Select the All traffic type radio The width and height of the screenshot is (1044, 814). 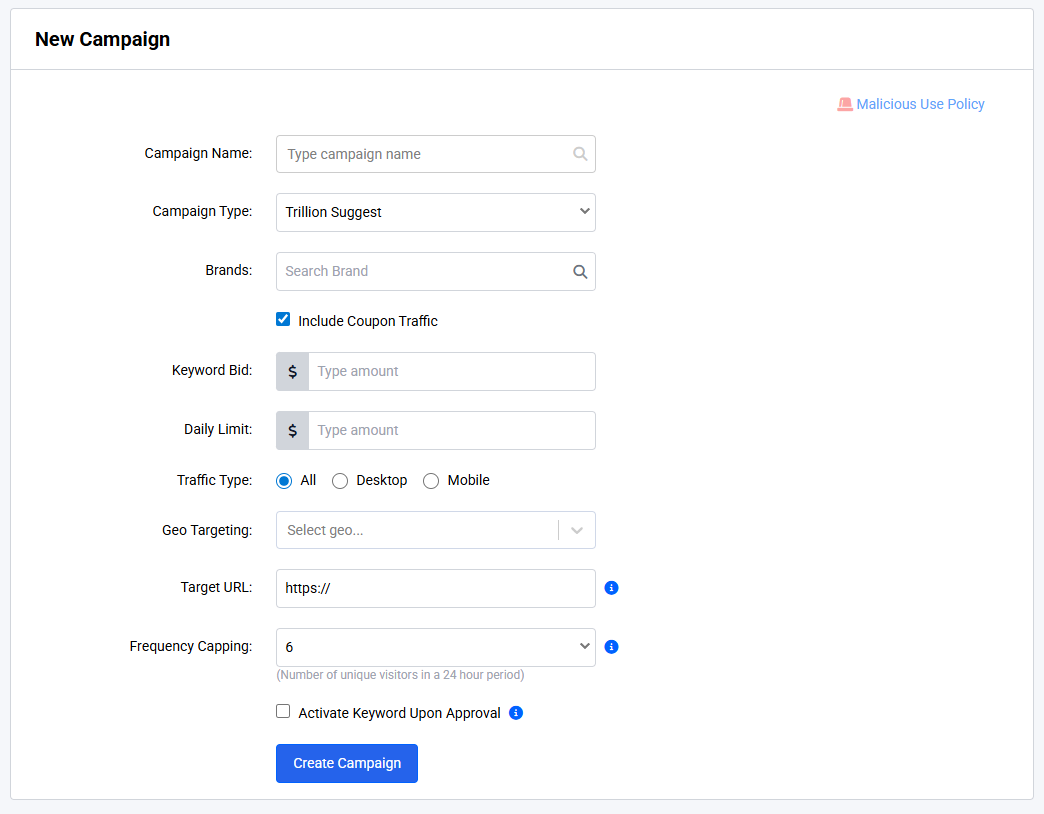[x=284, y=481]
